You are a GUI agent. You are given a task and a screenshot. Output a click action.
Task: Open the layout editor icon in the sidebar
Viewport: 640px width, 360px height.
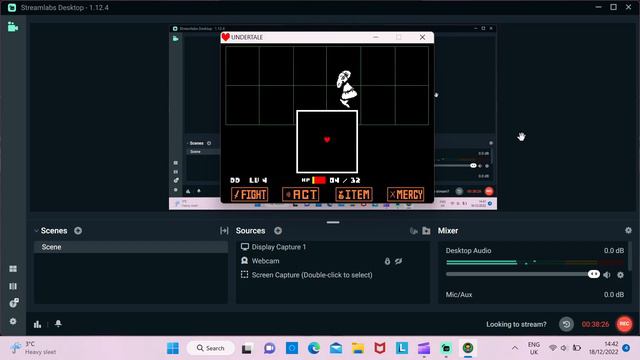pos(13,269)
